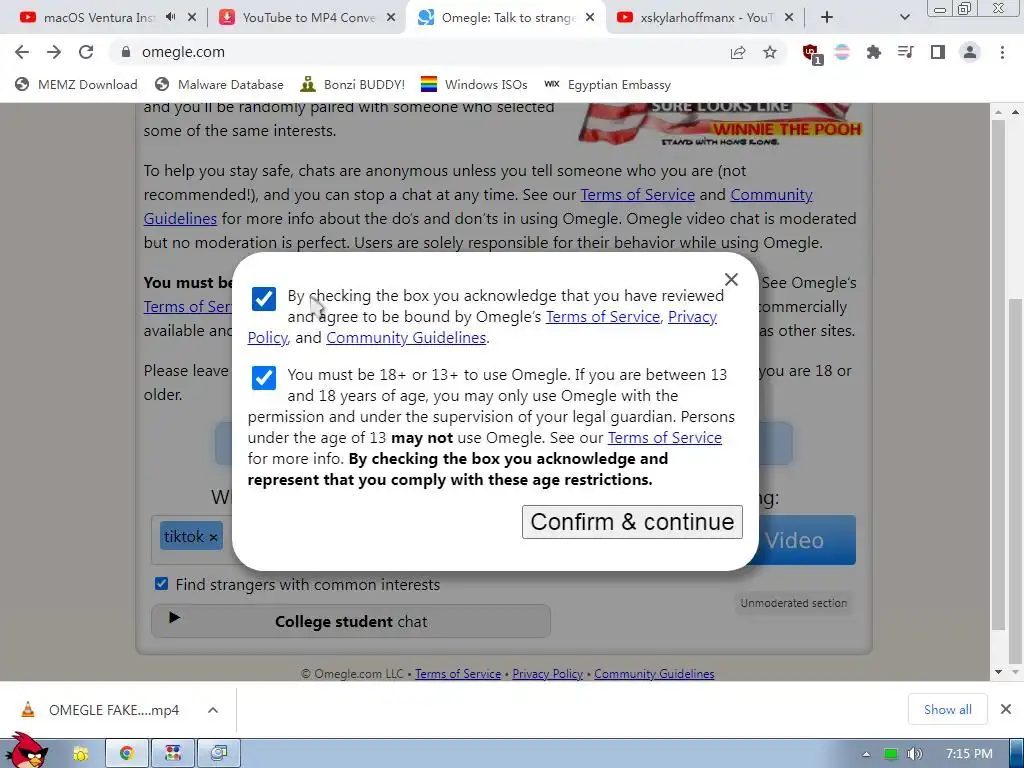The width and height of the screenshot is (1024, 768).
Task: Open the Extensions puzzle piece menu
Action: pyautogui.click(x=873, y=52)
